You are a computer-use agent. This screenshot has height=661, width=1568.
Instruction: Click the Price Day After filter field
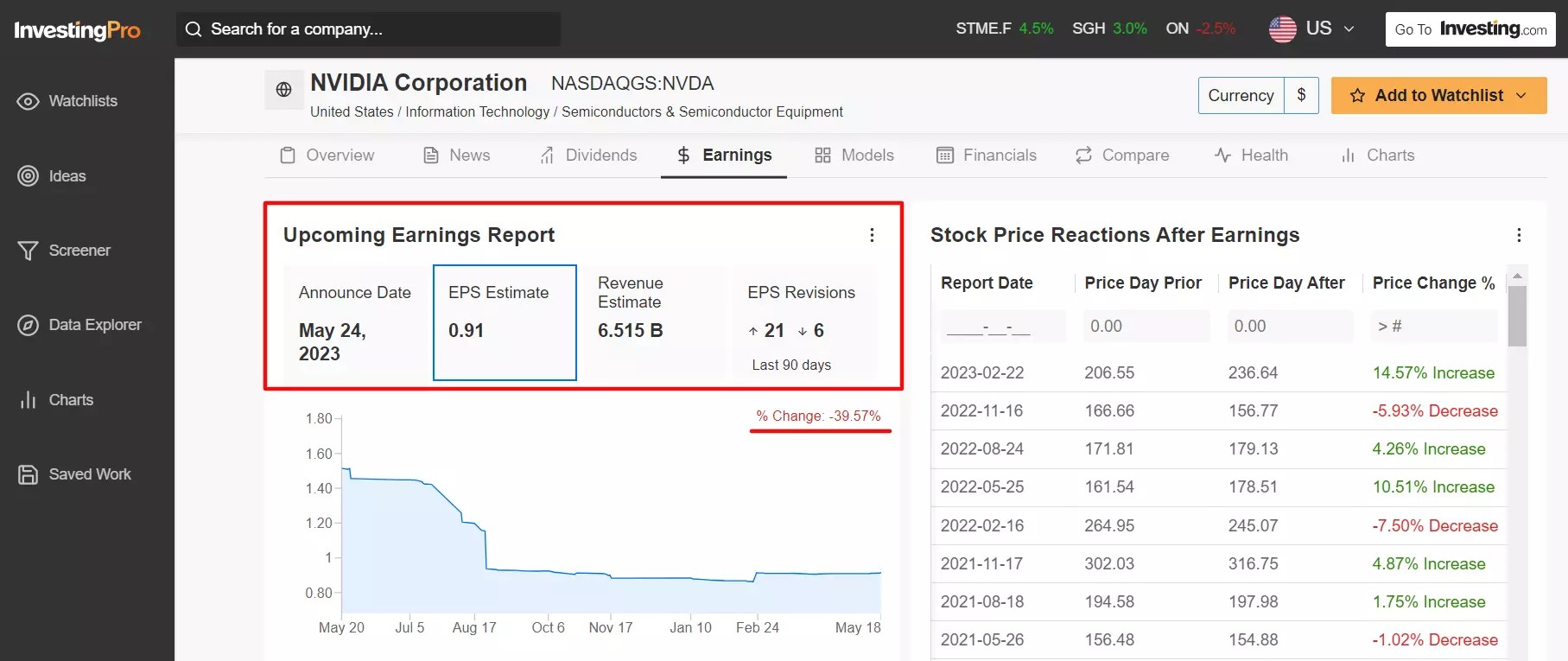tap(1291, 327)
